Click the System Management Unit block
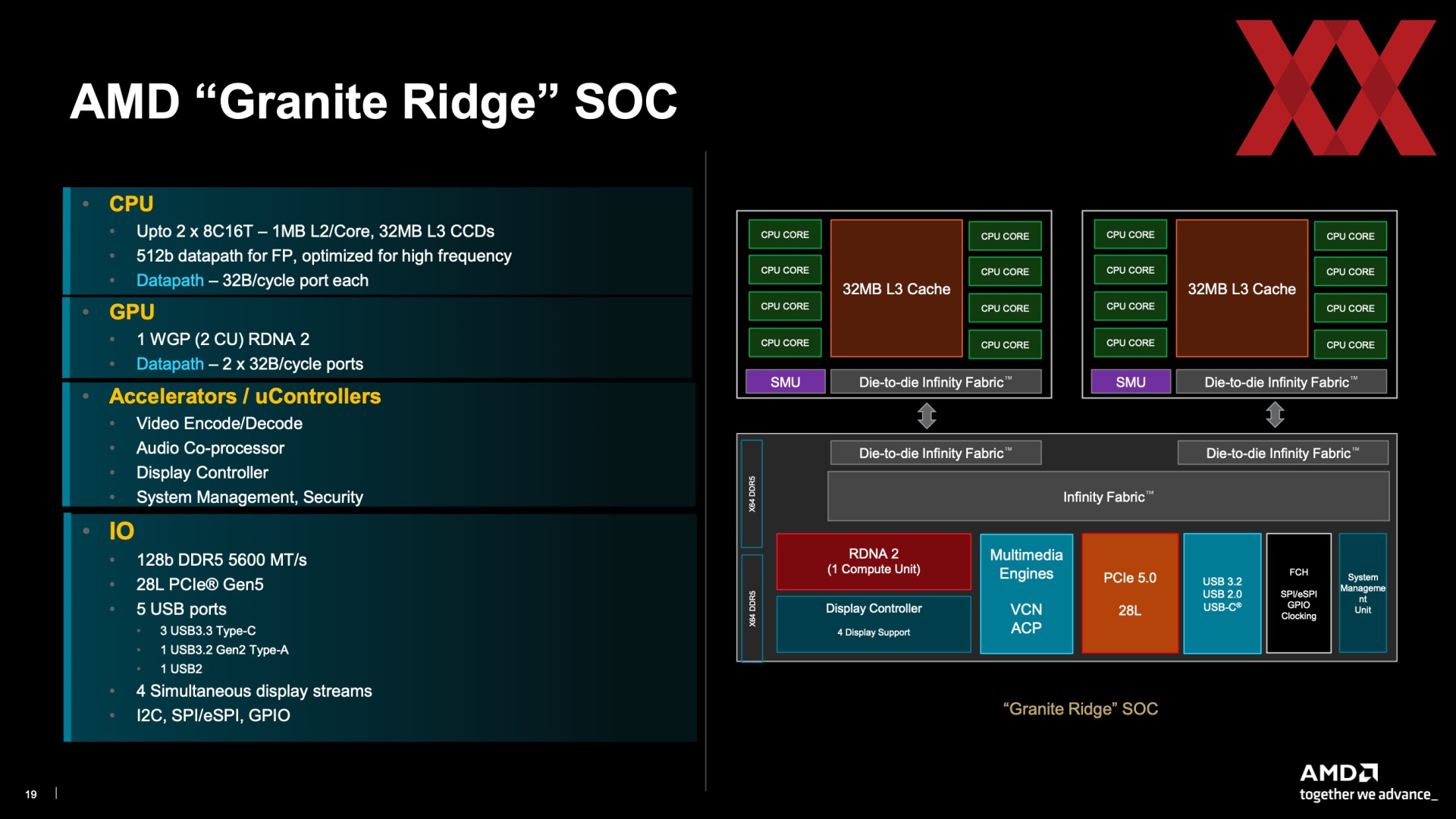 (1363, 594)
